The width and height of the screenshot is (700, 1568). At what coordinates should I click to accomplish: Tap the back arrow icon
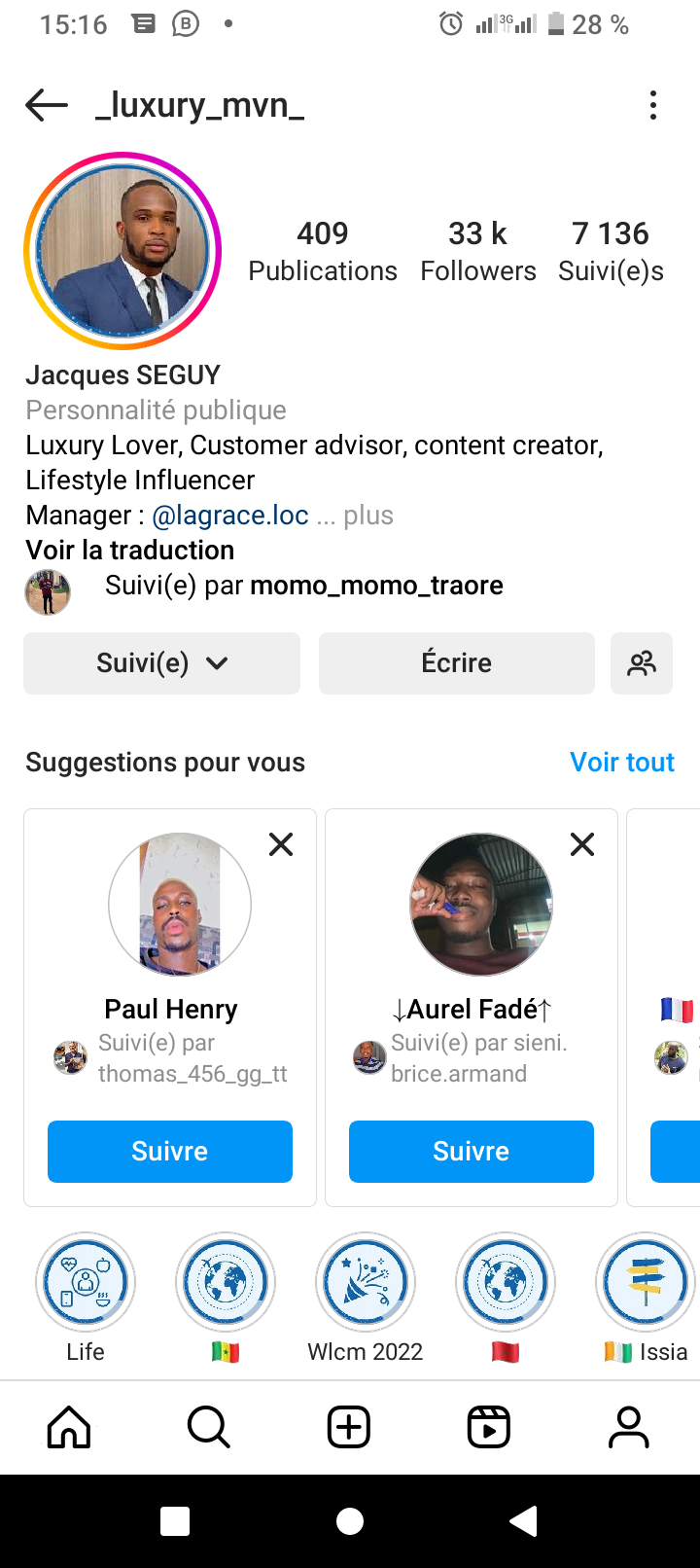click(47, 105)
